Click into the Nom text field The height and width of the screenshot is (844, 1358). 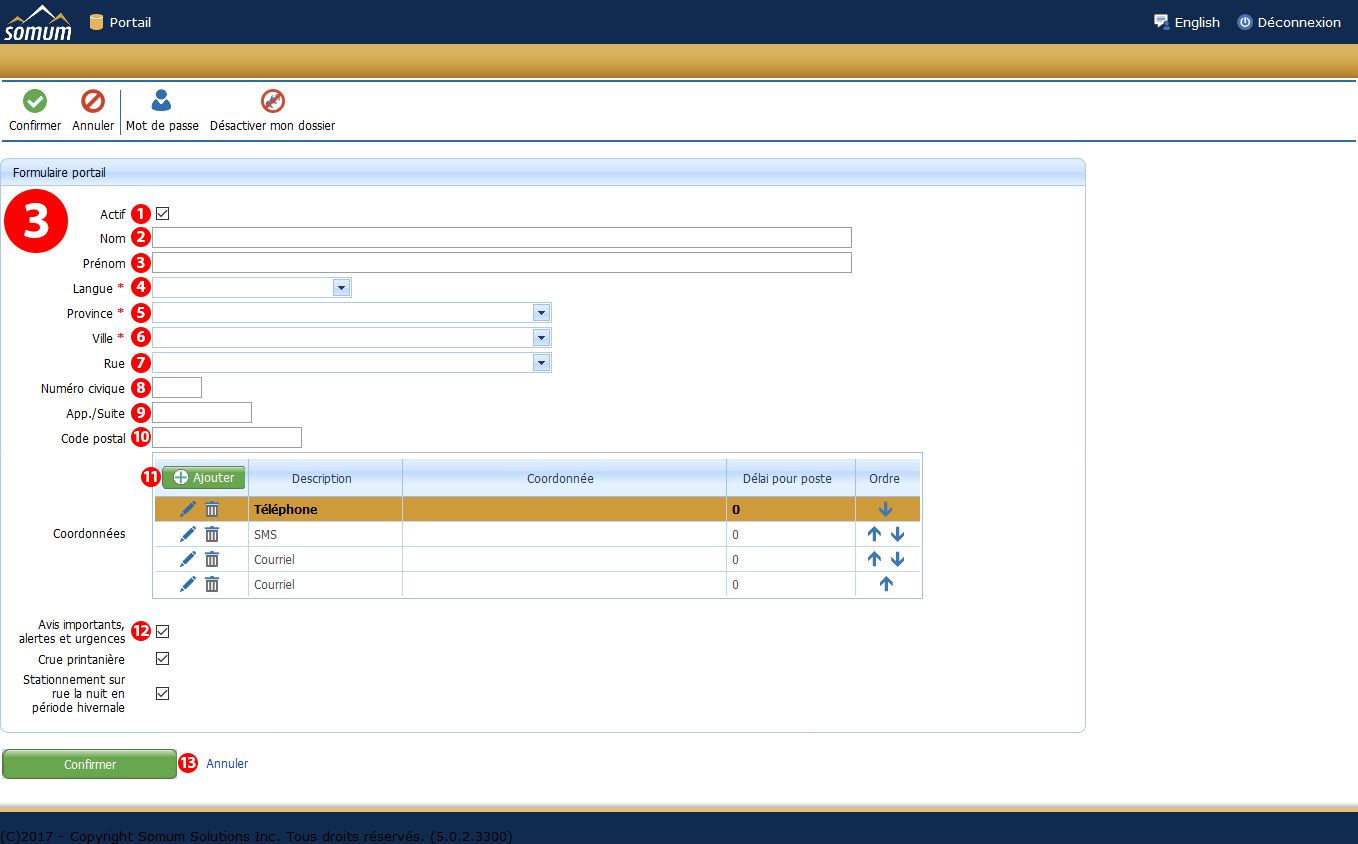tap(501, 238)
